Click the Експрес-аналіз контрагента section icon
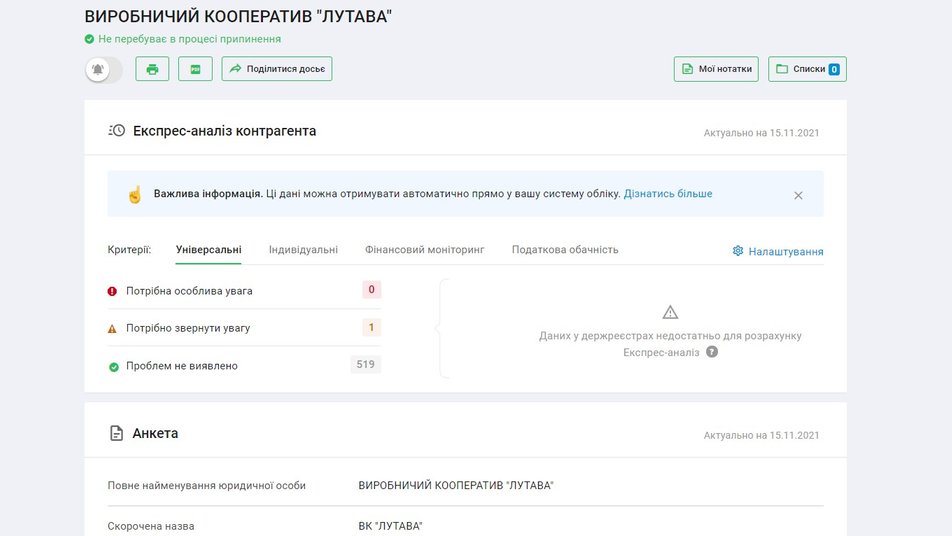The height and width of the screenshot is (536, 952). tap(116, 131)
